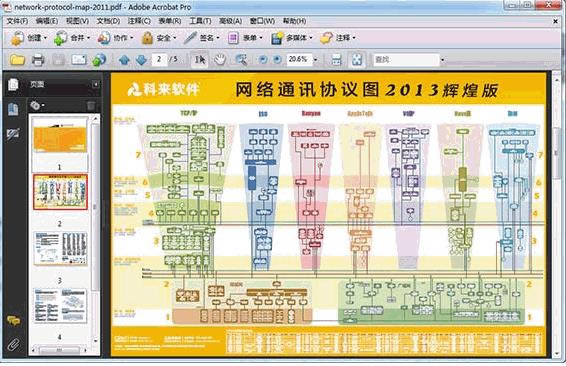Select the Hand tool
The height and width of the screenshot is (366, 566).
click(220, 60)
